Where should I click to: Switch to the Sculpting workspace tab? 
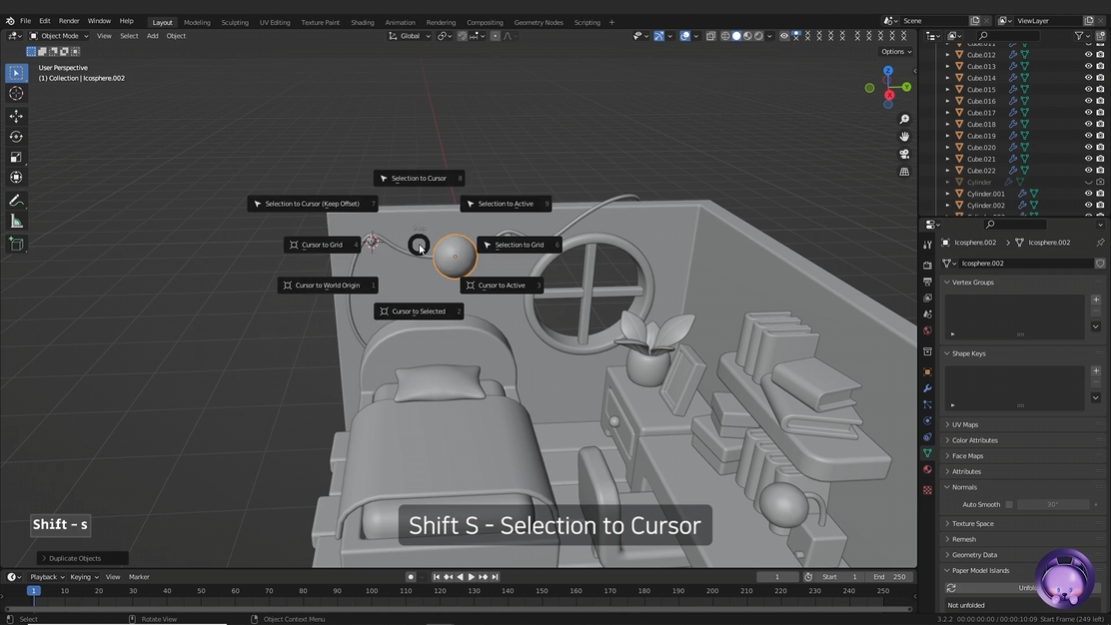pos(235,23)
